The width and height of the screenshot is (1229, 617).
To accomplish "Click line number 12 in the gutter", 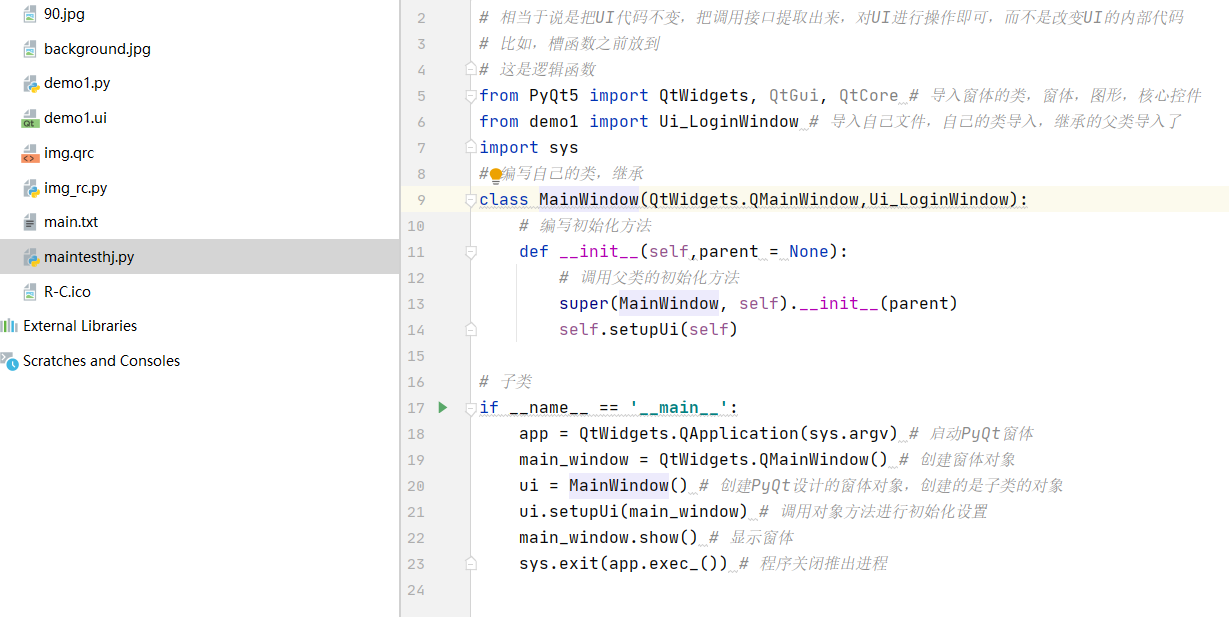I will [x=416, y=278].
